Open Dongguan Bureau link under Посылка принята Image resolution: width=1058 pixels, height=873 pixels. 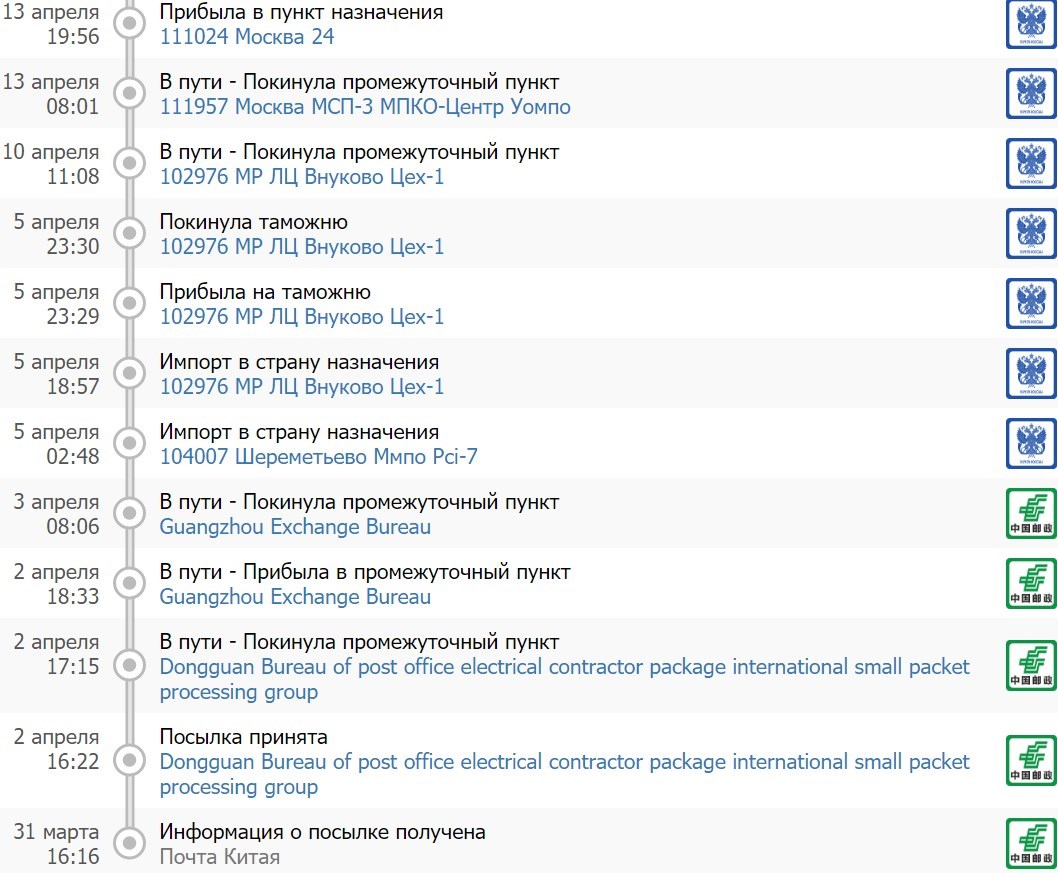pyautogui.click(x=564, y=762)
